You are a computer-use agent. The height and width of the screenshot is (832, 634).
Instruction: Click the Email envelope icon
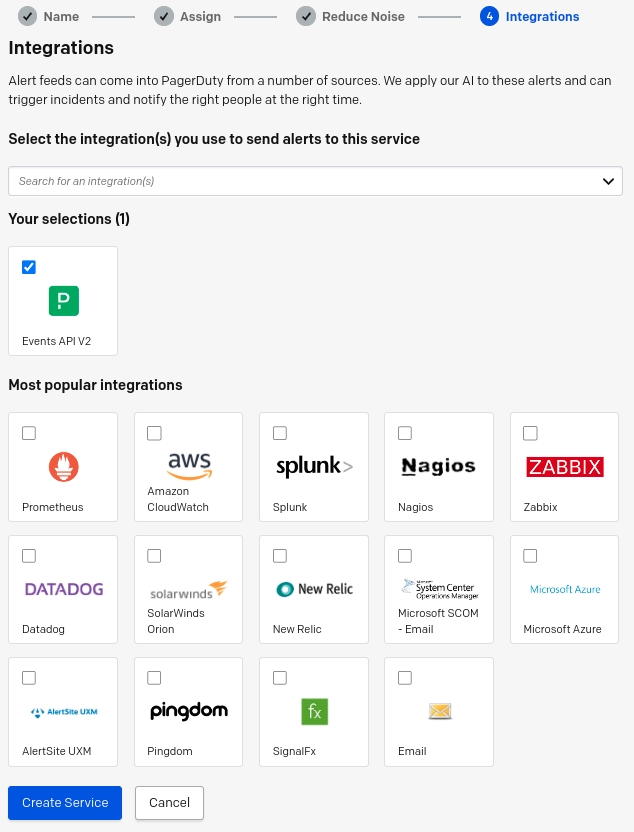click(x=440, y=711)
